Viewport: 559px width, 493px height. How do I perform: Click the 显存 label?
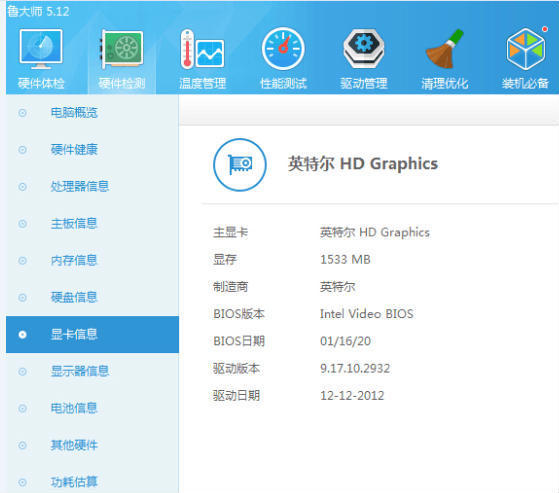(225, 260)
